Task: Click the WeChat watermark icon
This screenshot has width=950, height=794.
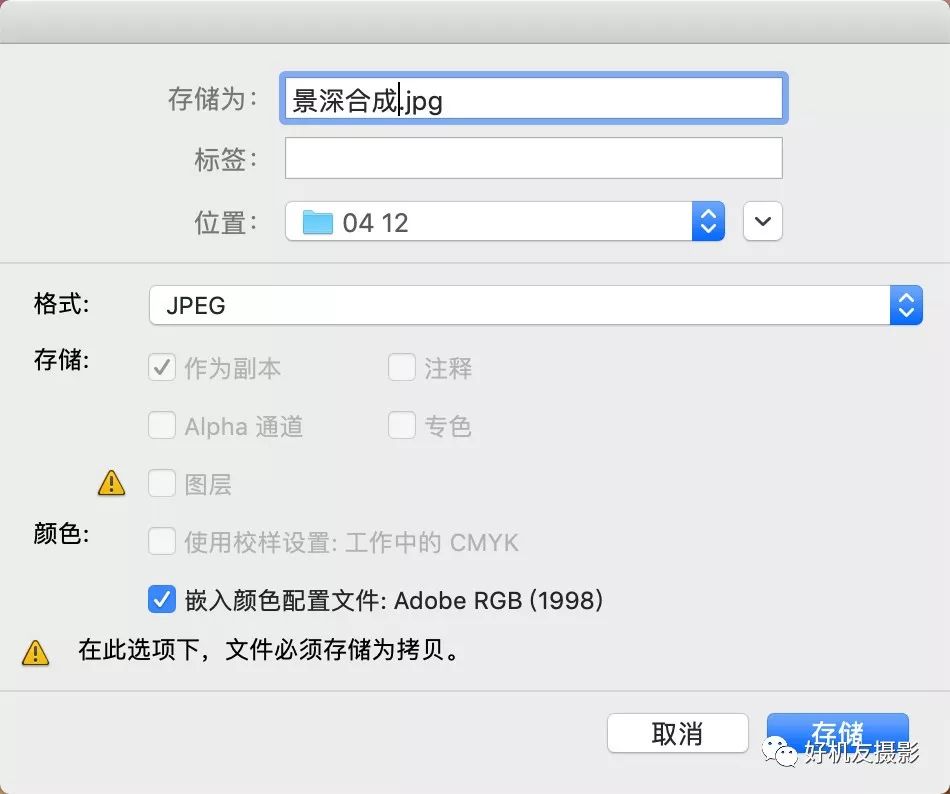Action: pyautogui.click(x=781, y=751)
